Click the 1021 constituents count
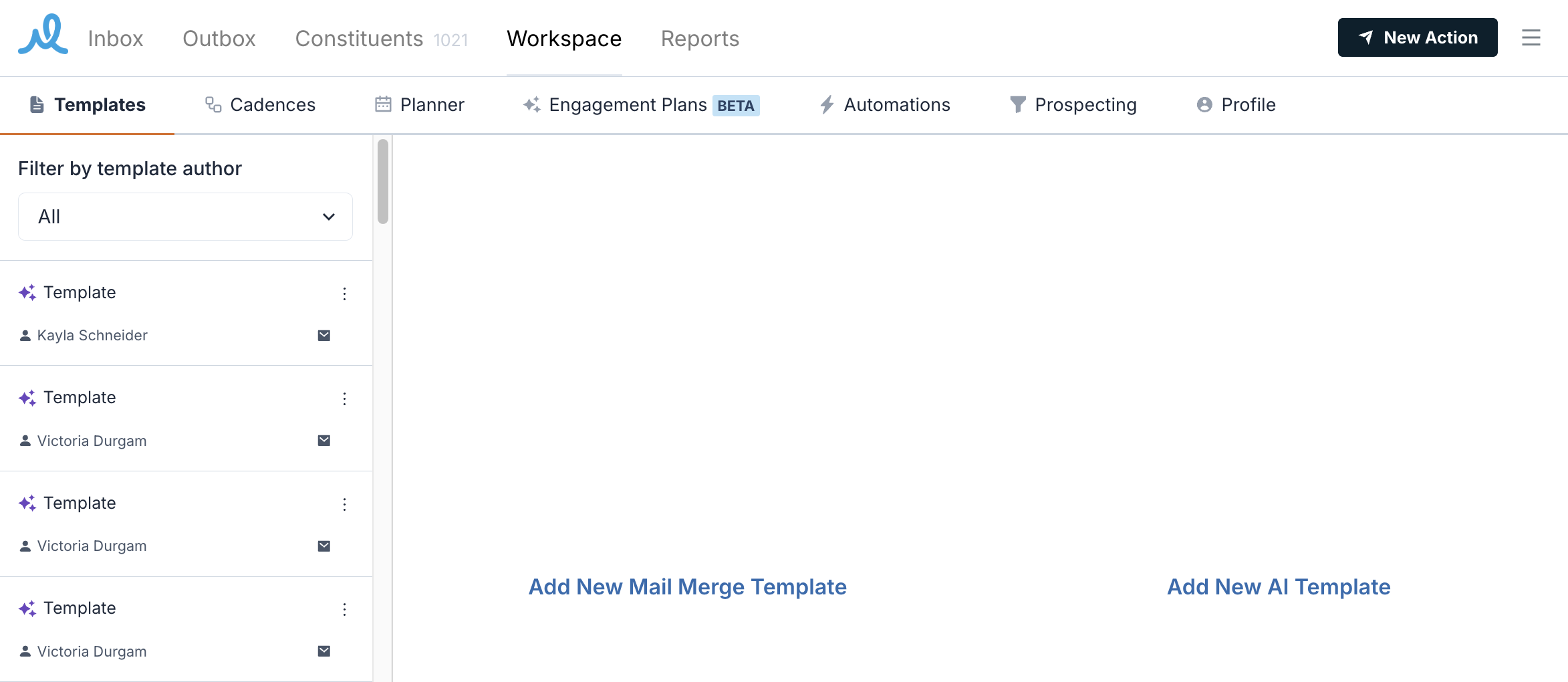The height and width of the screenshot is (682, 1568). [451, 41]
